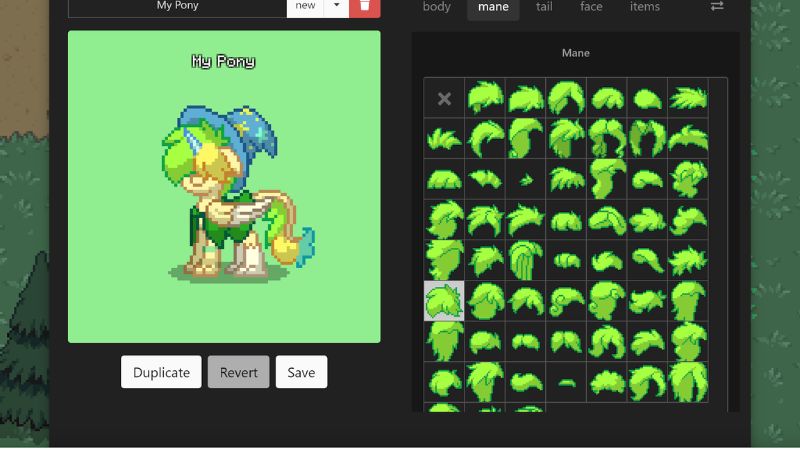800x450 pixels.
Task: Choose the smooth plain oval mane style
Action: pyautogui.click(x=647, y=98)
